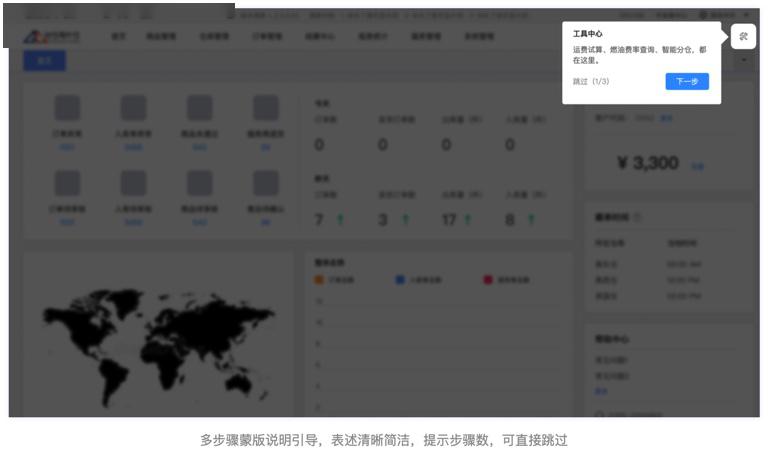Viewport: 775px width, 457px height.
Task: Click the statistic value 7
Action: [x=319, y=220]
